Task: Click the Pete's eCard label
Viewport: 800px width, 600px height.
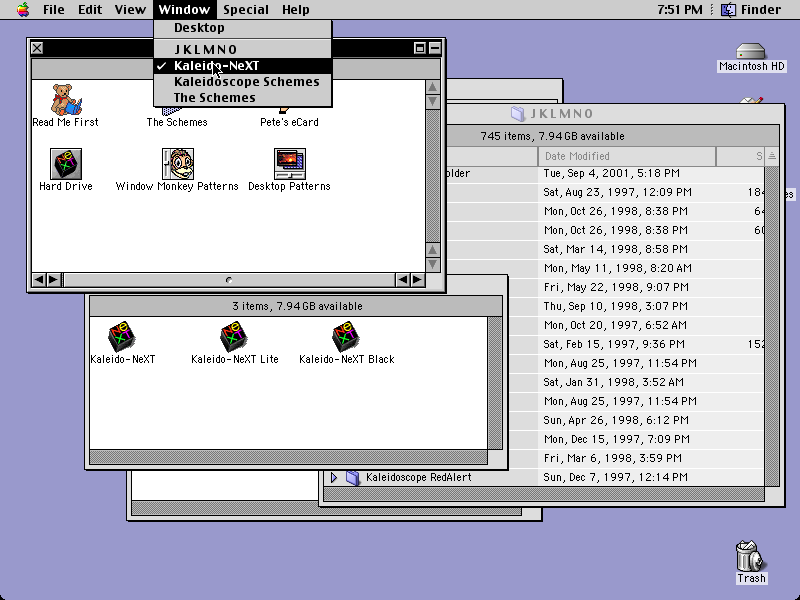Action: point(289,122)
